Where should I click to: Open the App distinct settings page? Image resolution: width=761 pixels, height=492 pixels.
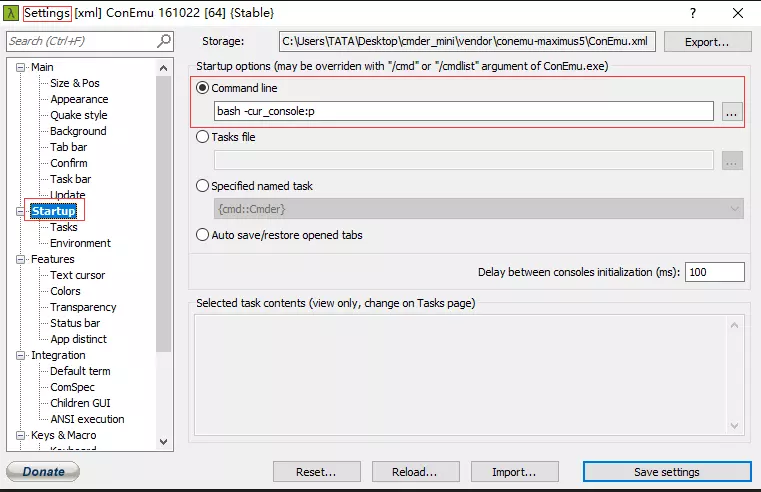pyautogui.click(x=78, y=339)
